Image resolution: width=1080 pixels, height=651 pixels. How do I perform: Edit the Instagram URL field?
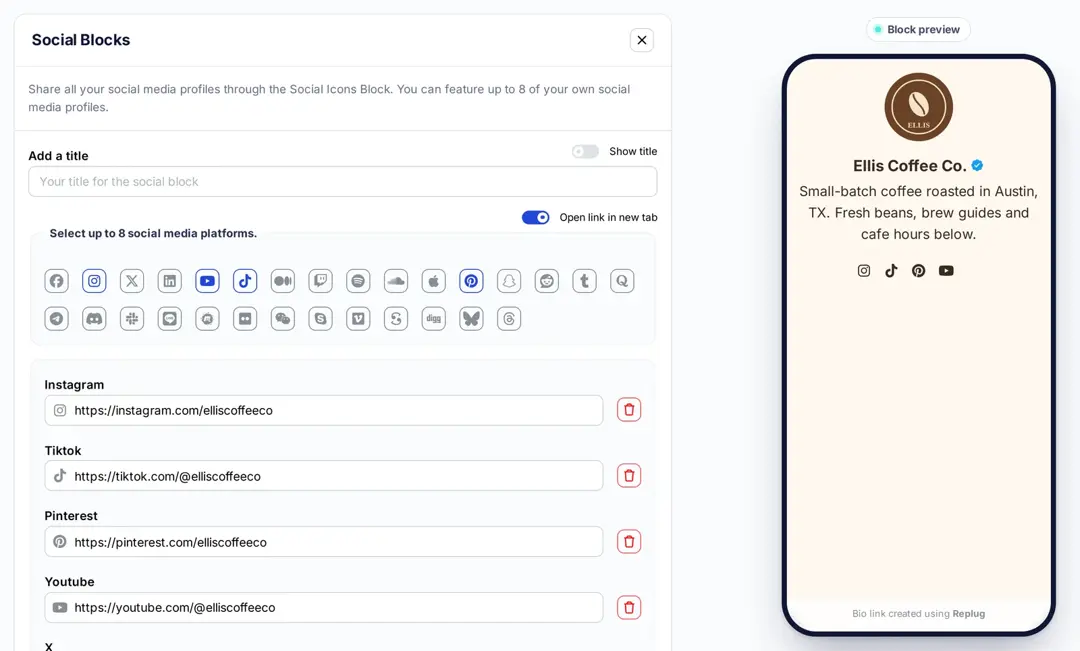click(324, 411)
